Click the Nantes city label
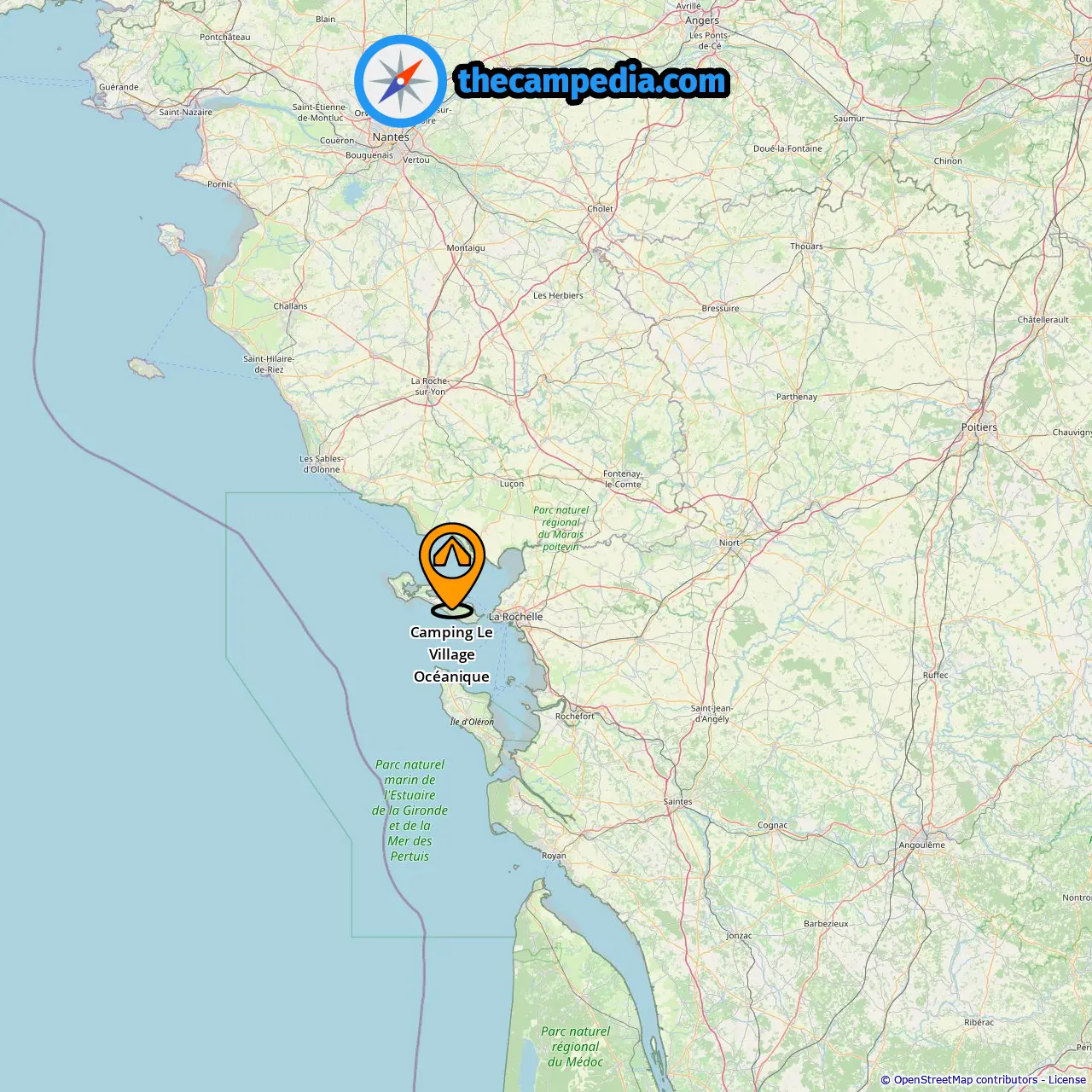1092x1092 pixels. (391, 136)
